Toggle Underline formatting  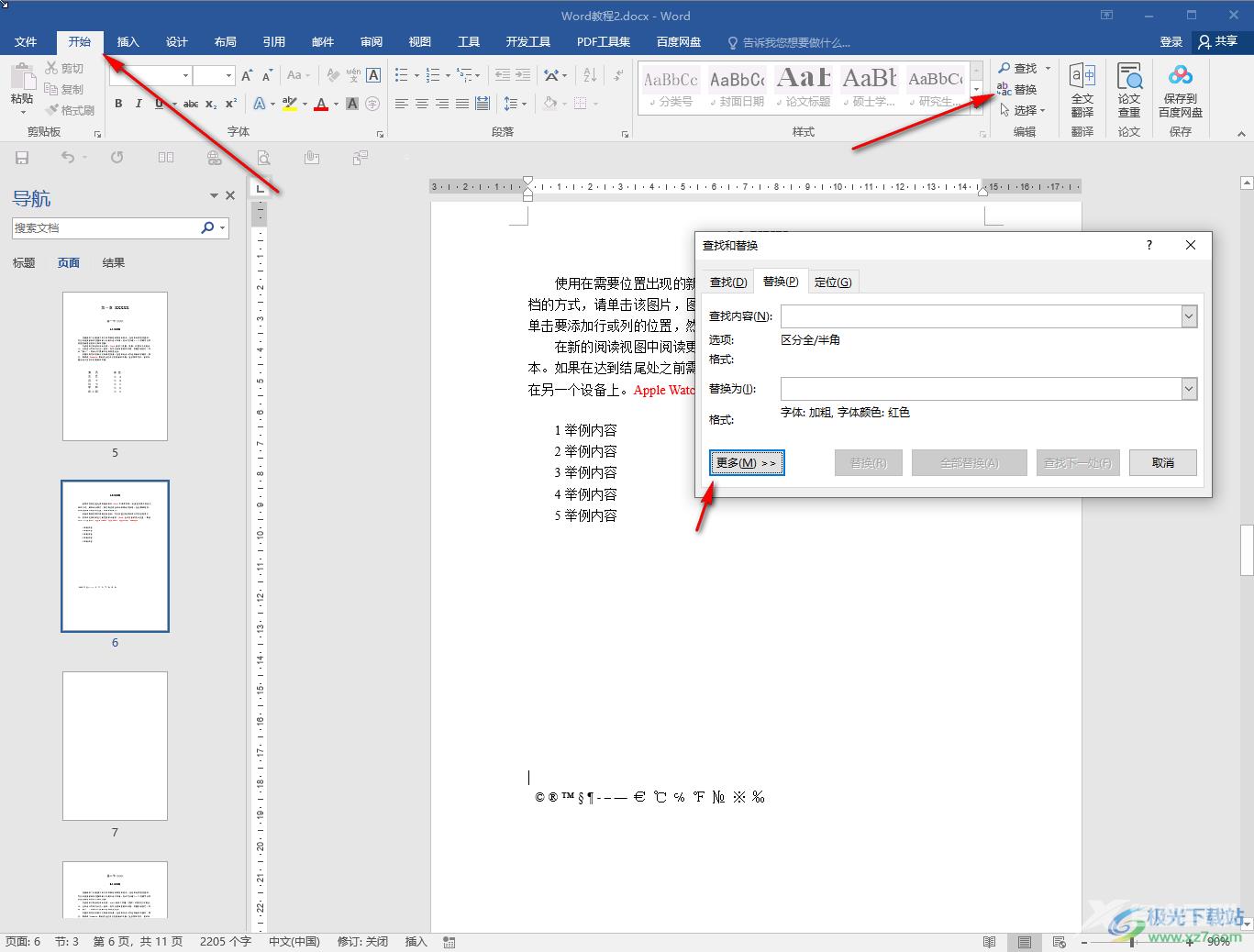tap(159, 104)
